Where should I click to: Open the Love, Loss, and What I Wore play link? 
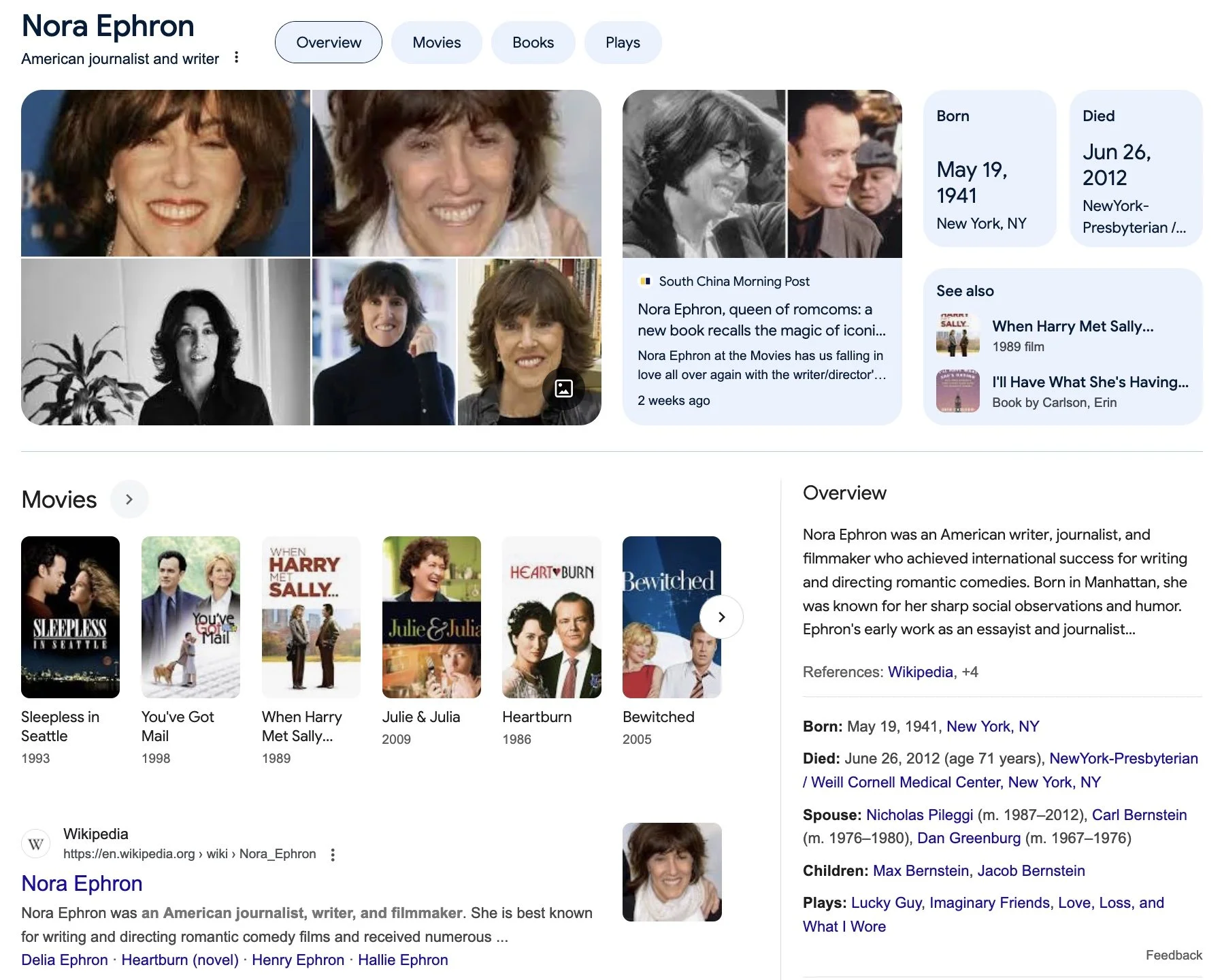pyautogui.click(x=983, y=914)
